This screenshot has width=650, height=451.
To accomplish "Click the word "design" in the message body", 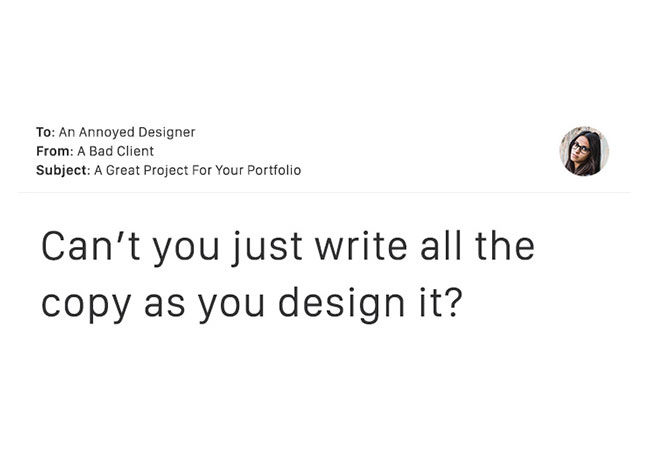I will click(342, 305).
